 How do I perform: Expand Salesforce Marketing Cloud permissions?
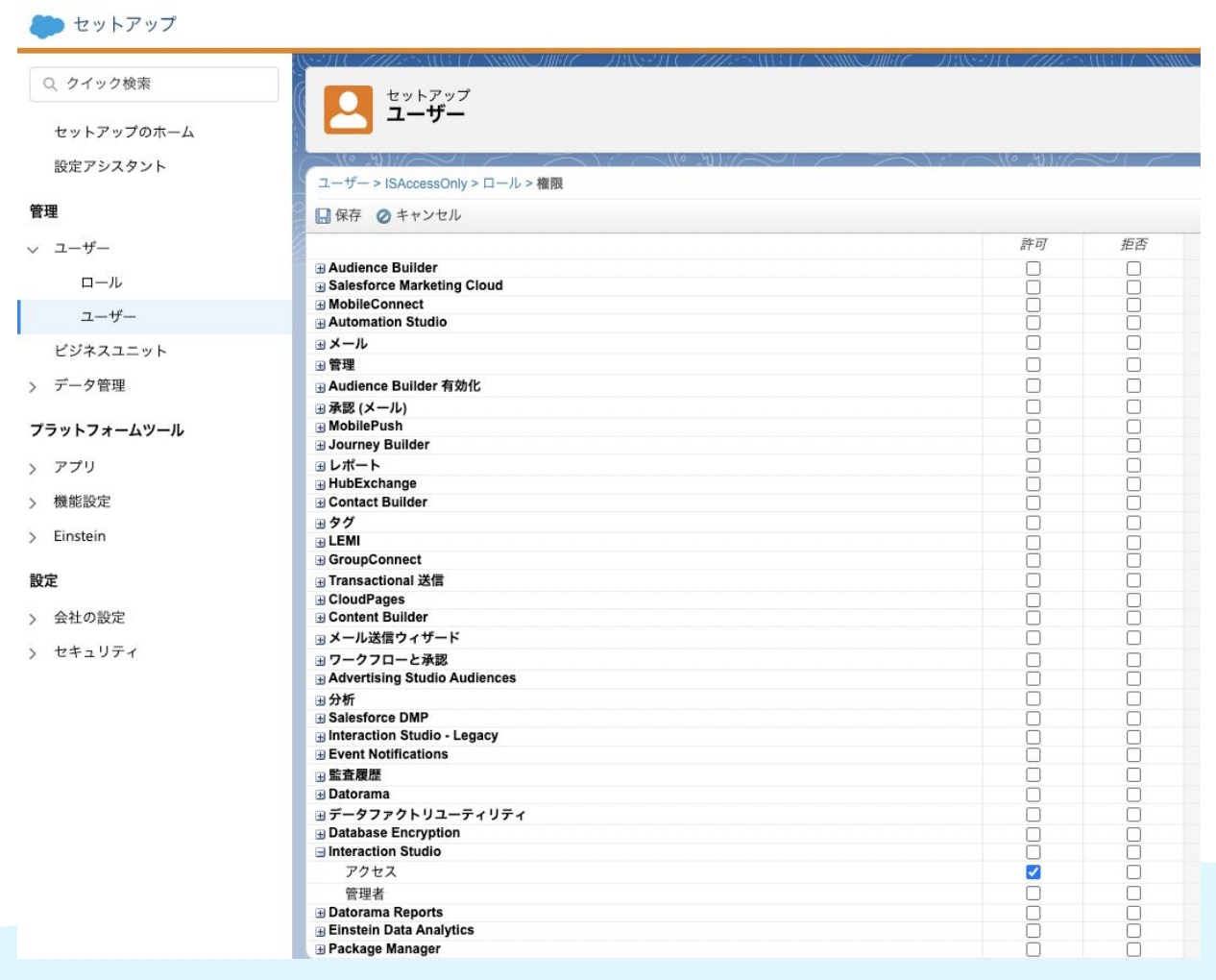[x=320, y=286]
